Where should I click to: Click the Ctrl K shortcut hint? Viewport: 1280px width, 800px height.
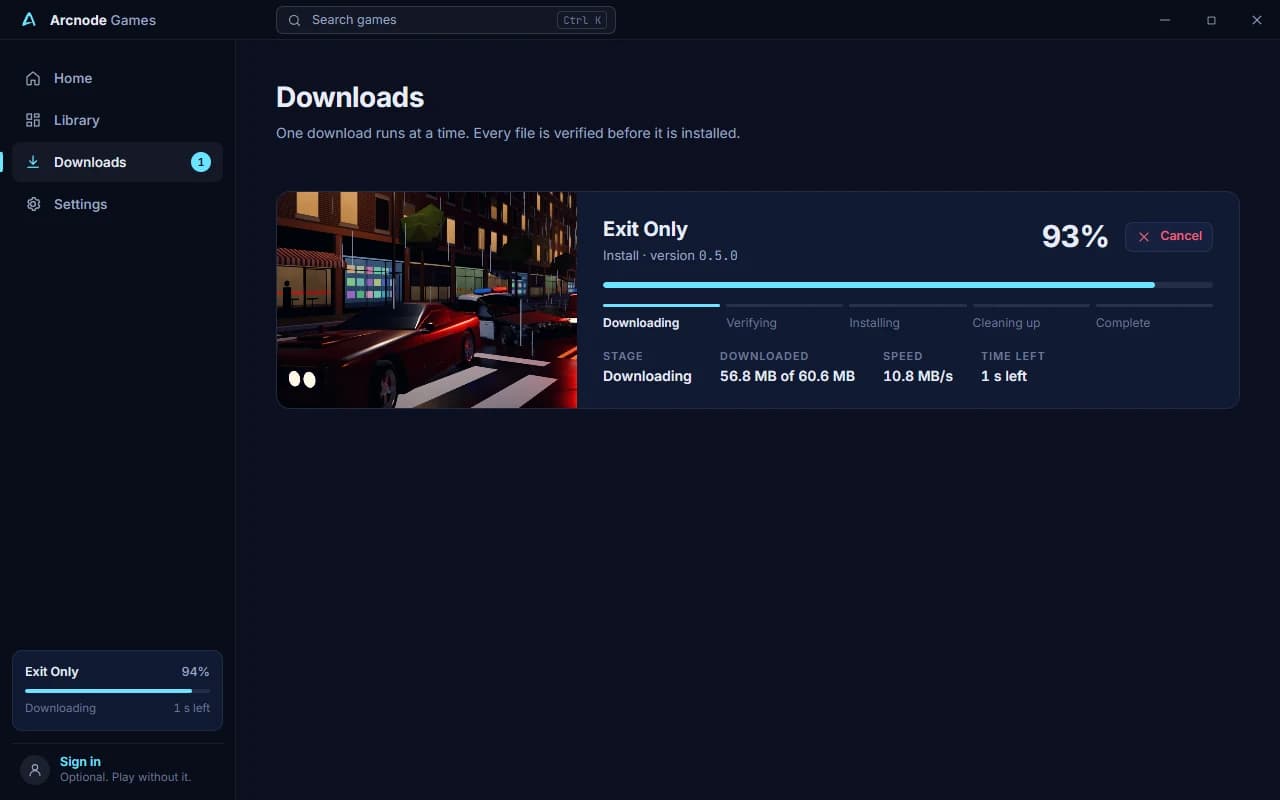(582, 20)
